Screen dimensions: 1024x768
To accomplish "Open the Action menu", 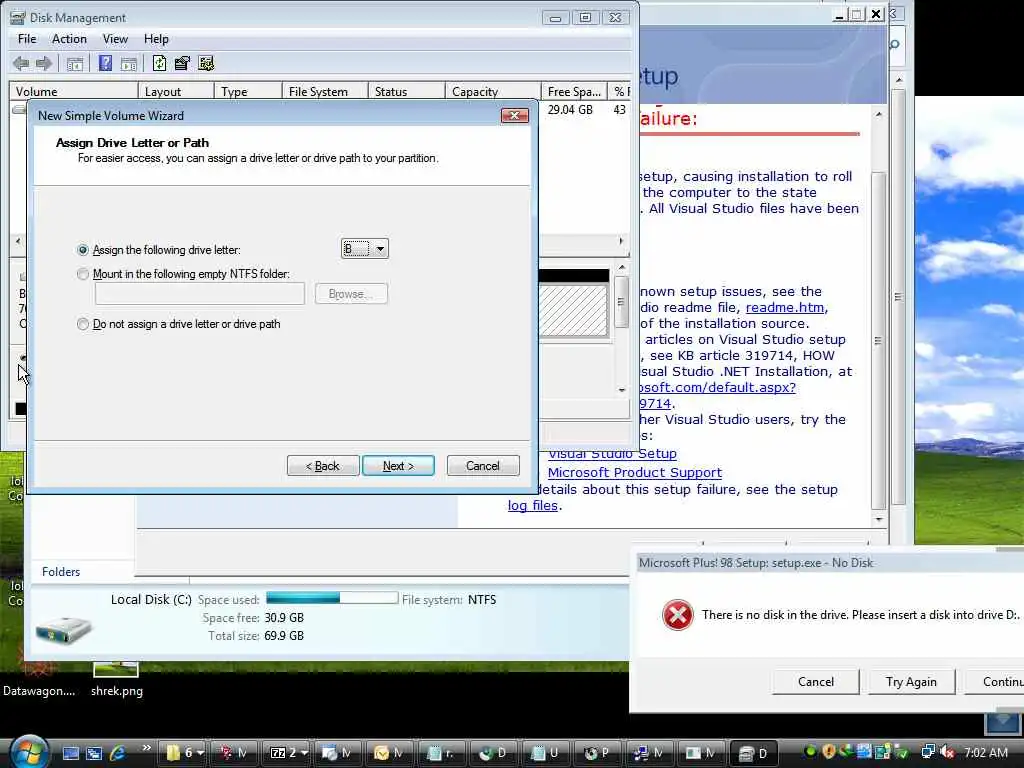I will tap(69, 39).
